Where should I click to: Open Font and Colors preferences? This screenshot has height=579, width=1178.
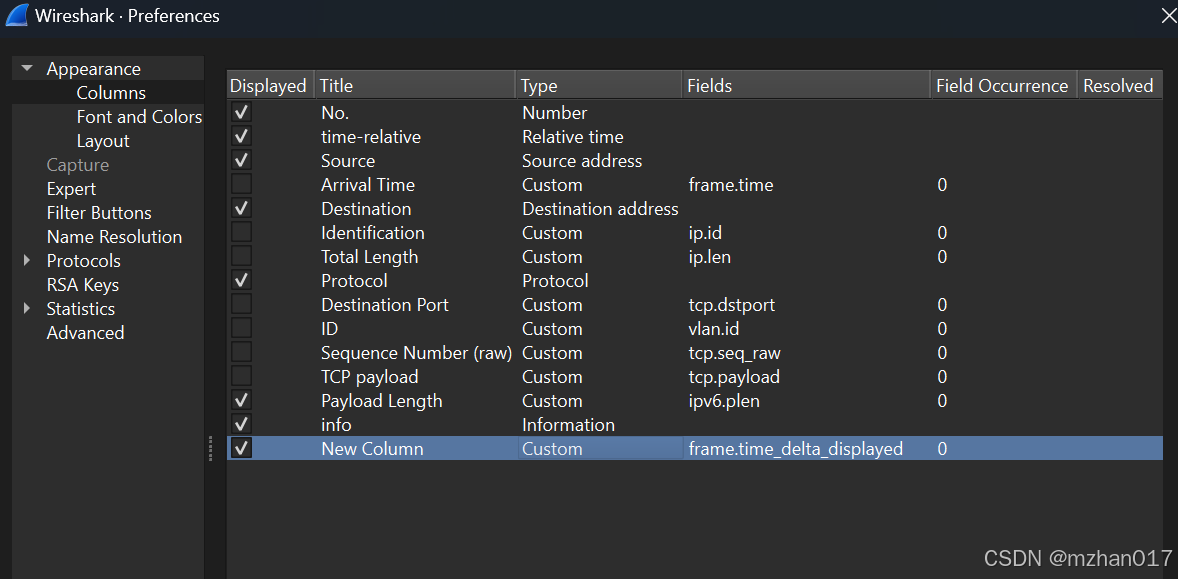pos(139,117)
